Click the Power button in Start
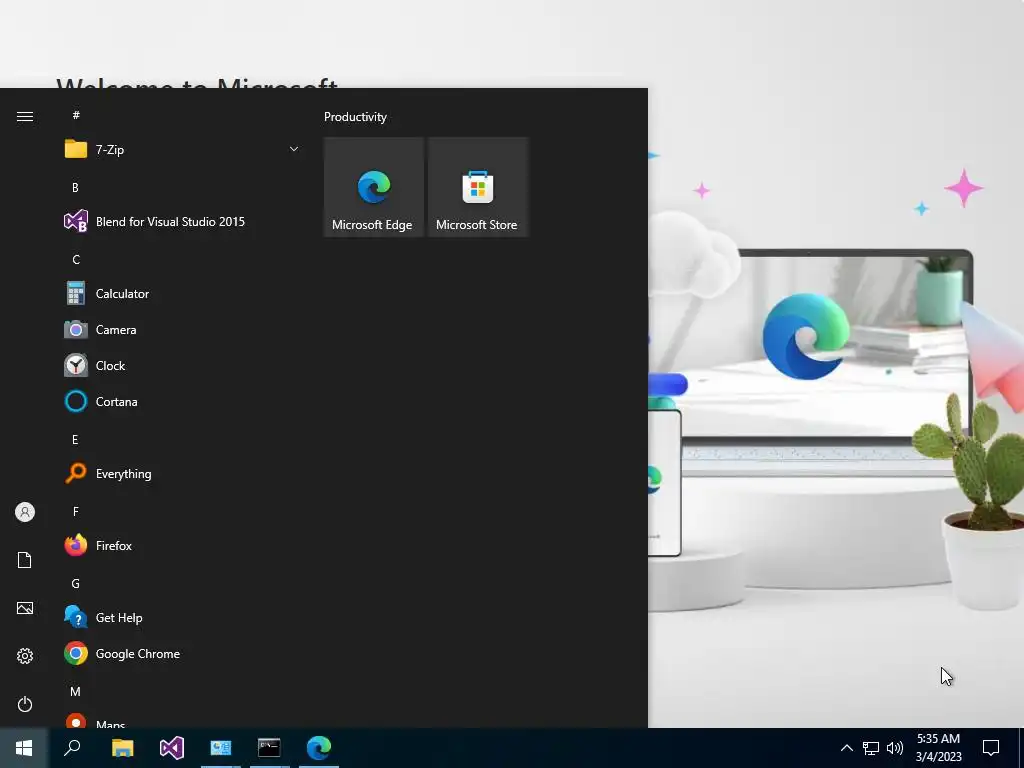1024x768 pixels. (25, 704)
